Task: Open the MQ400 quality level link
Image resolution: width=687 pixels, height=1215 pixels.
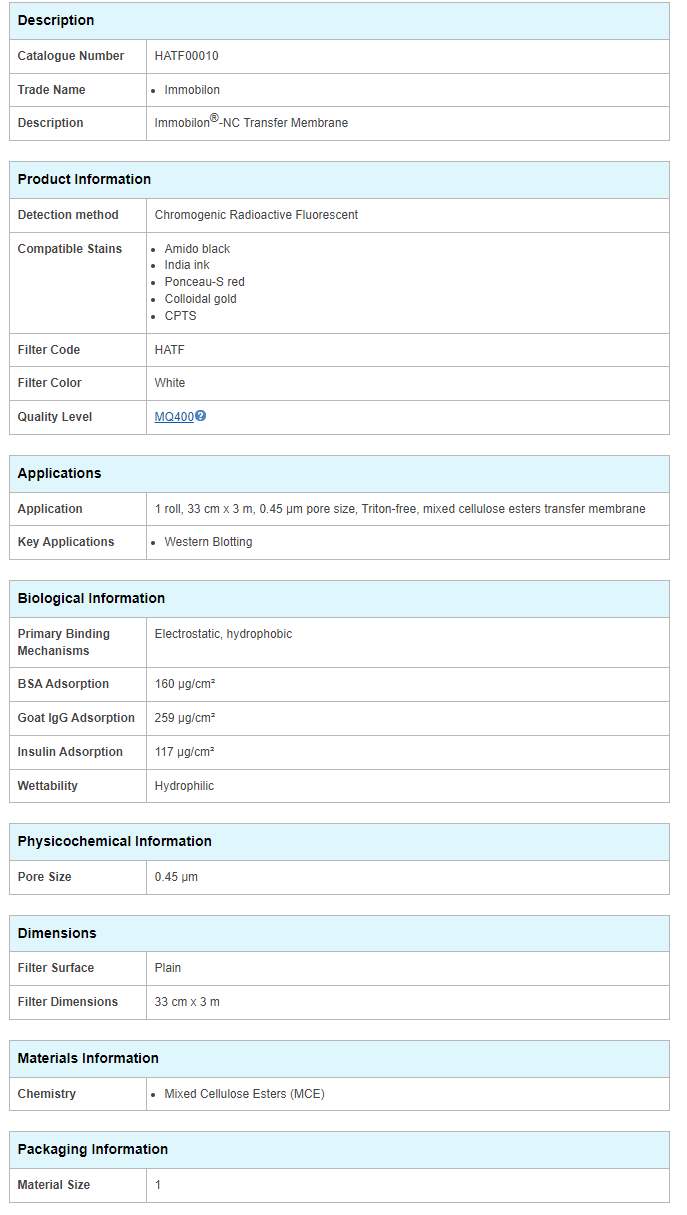Action: pyautogui.click(x=174, y=417)
